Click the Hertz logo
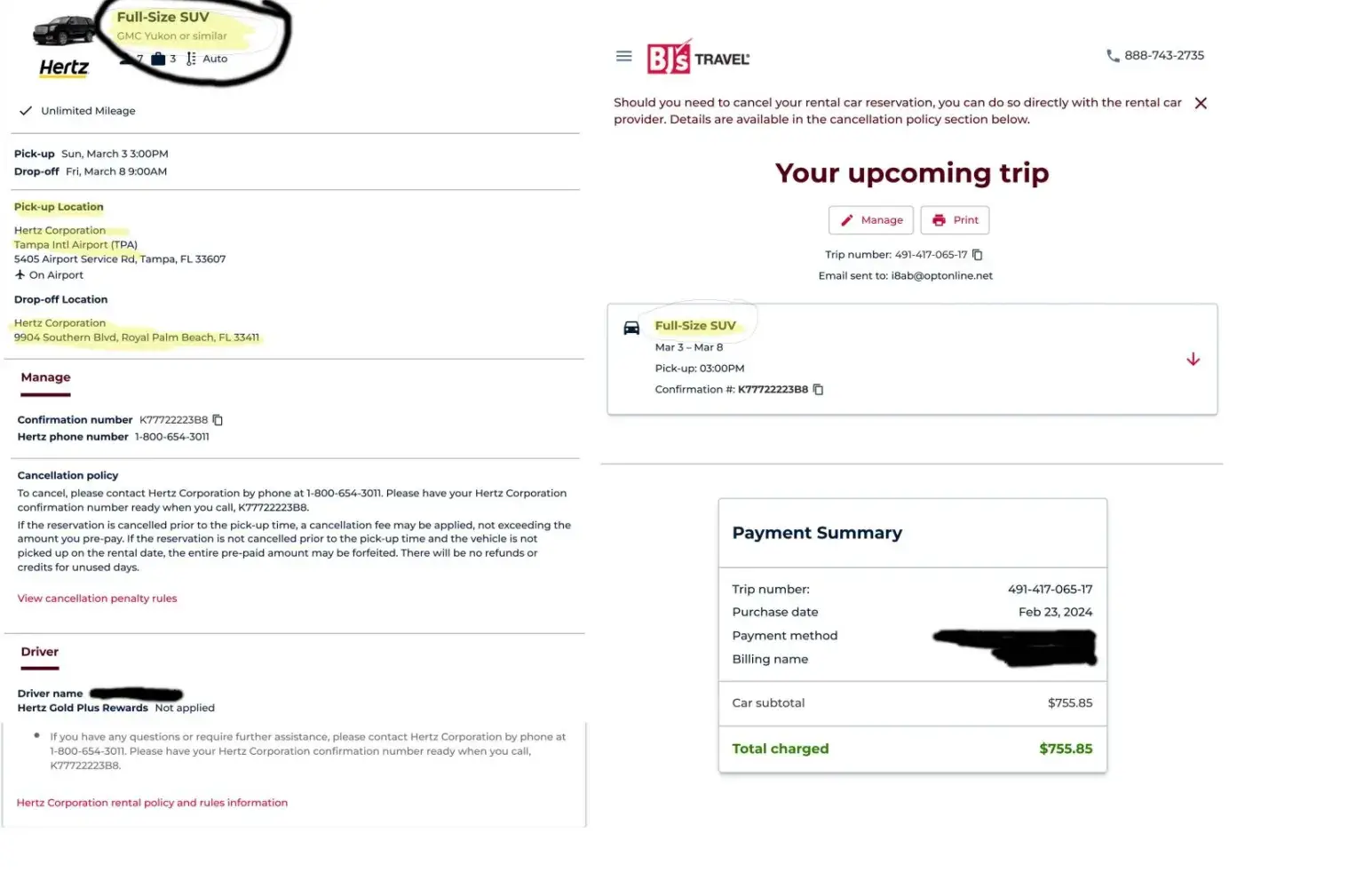The height and width of the screenshot is (888, 1372). (64, 68)
